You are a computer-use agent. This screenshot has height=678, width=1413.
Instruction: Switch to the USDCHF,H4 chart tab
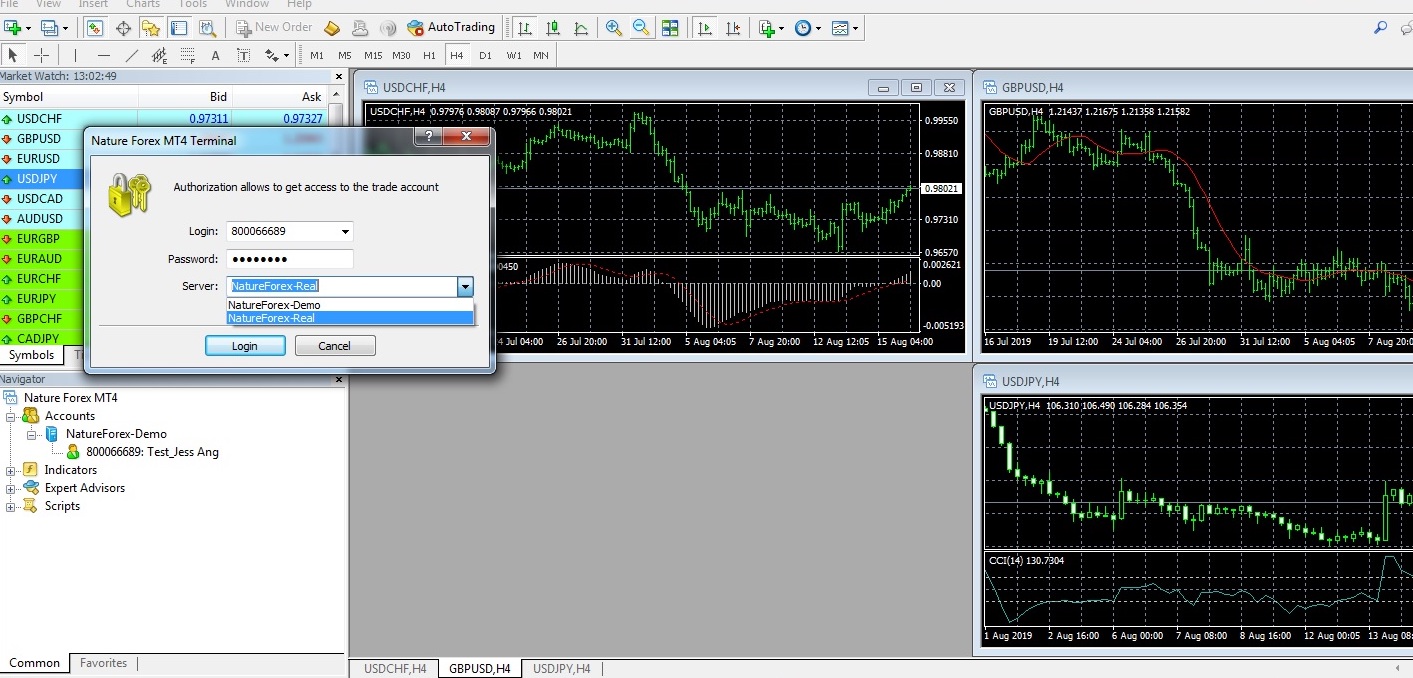(x=395, y=669)
